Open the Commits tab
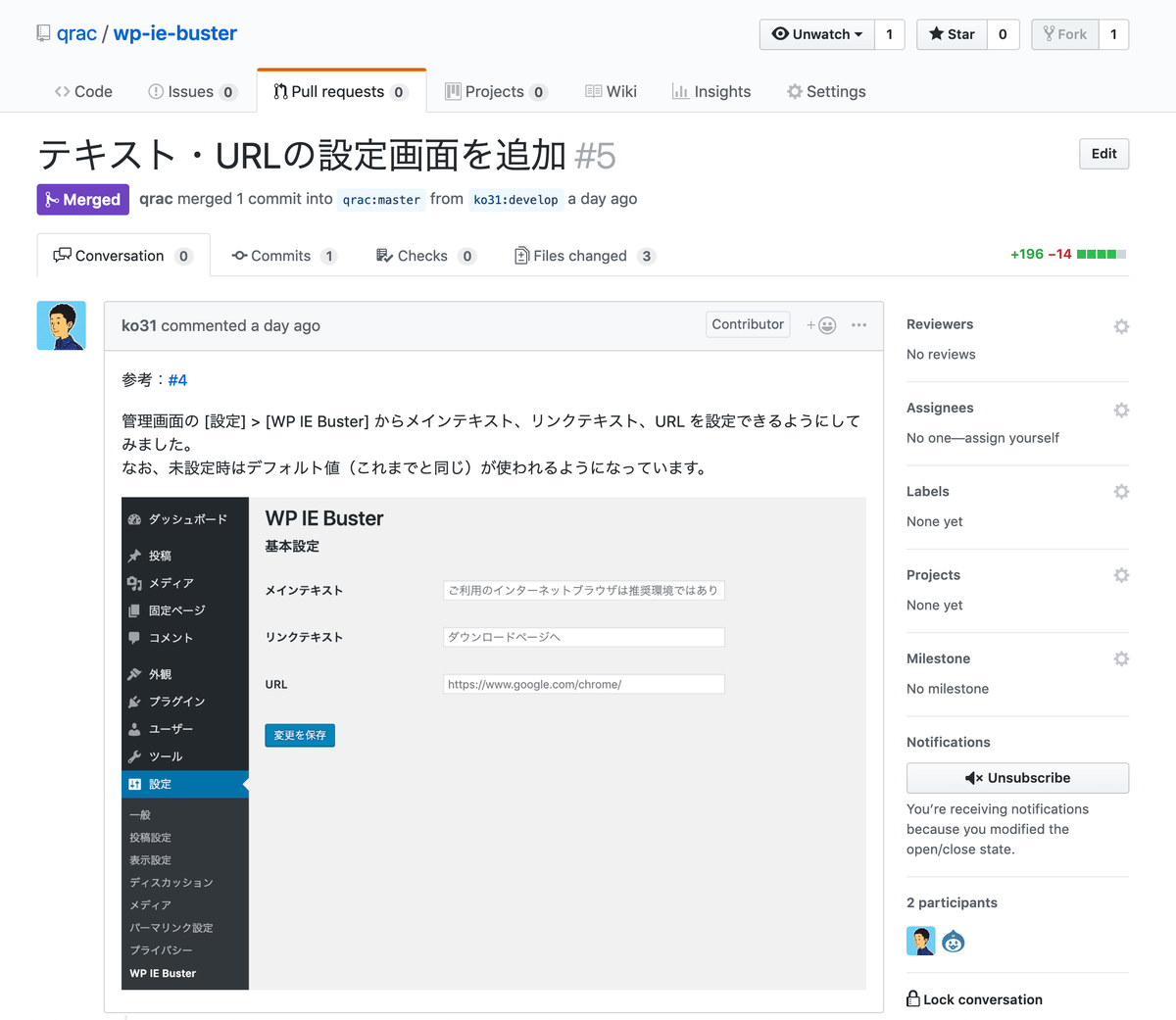This screenshot has height=1020, width=1176. tap(284, 256)
